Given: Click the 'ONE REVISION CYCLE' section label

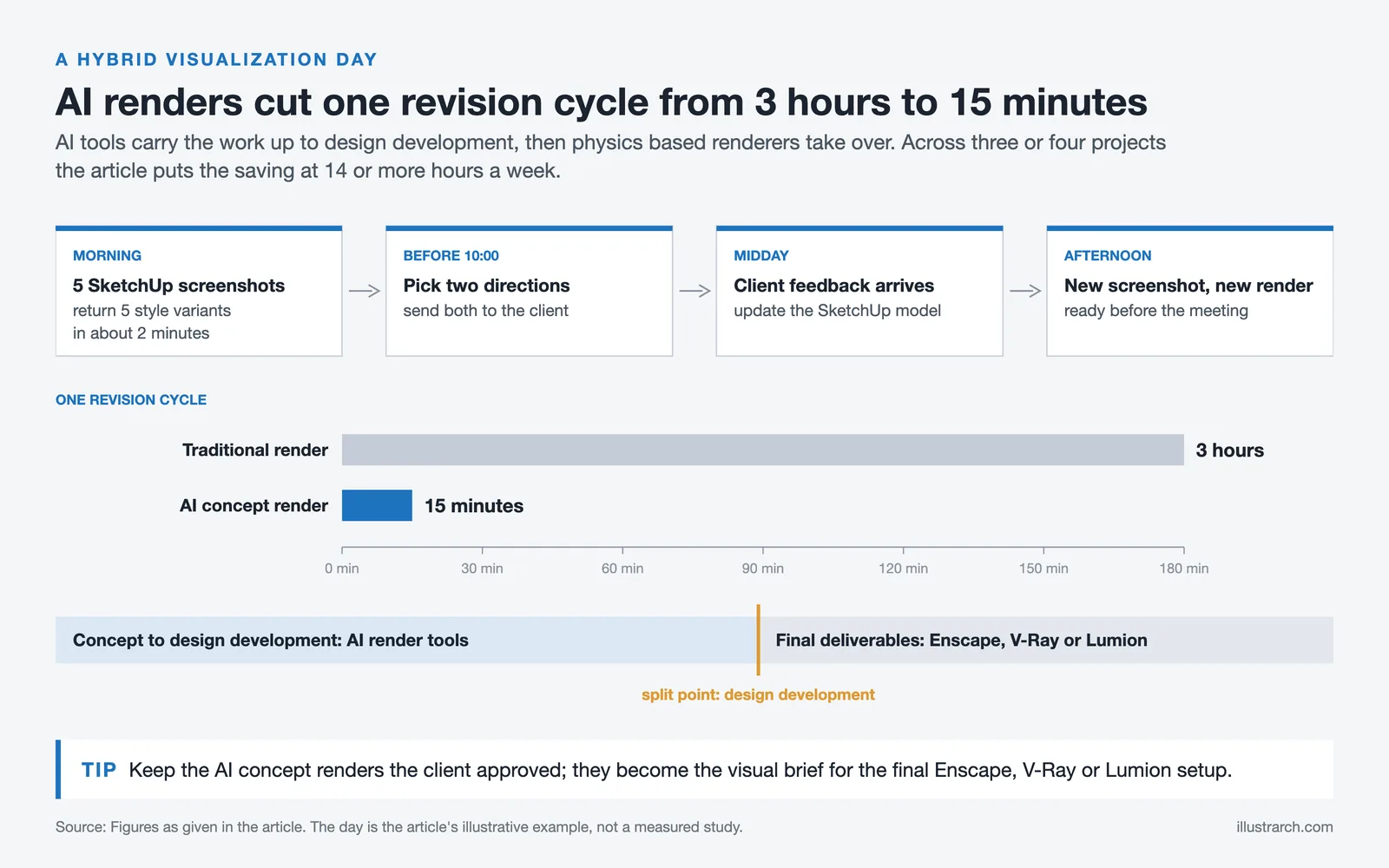Looking at the screenshot, I should [131, 400].
